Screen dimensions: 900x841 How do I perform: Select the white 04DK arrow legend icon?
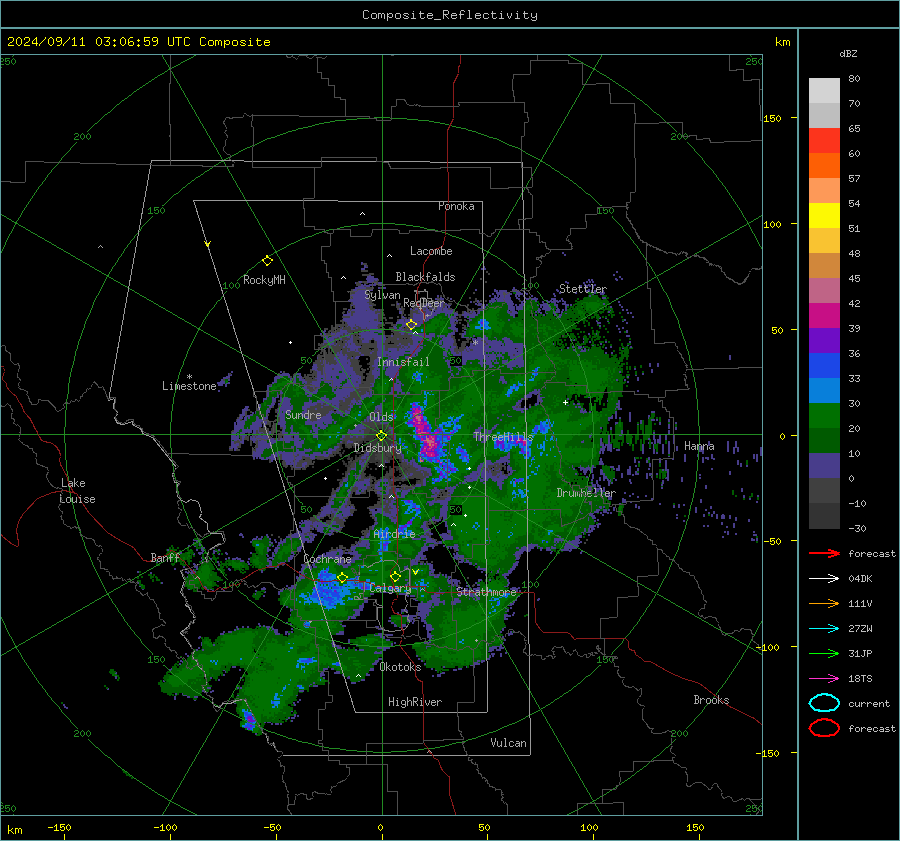[x=824, y=579]
